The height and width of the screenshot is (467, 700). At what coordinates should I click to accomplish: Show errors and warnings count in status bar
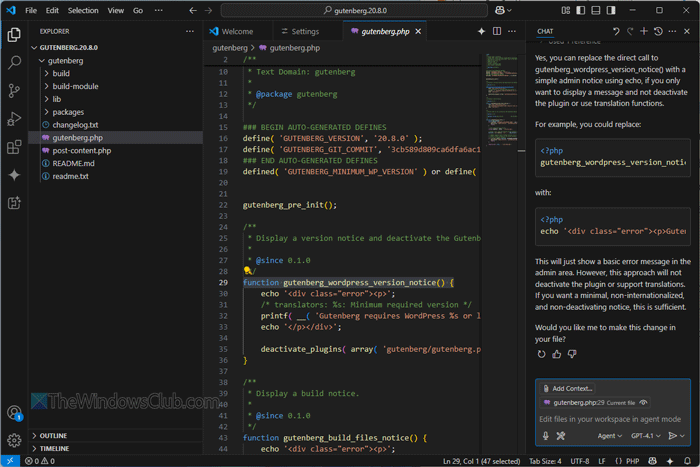click(40, 461)
